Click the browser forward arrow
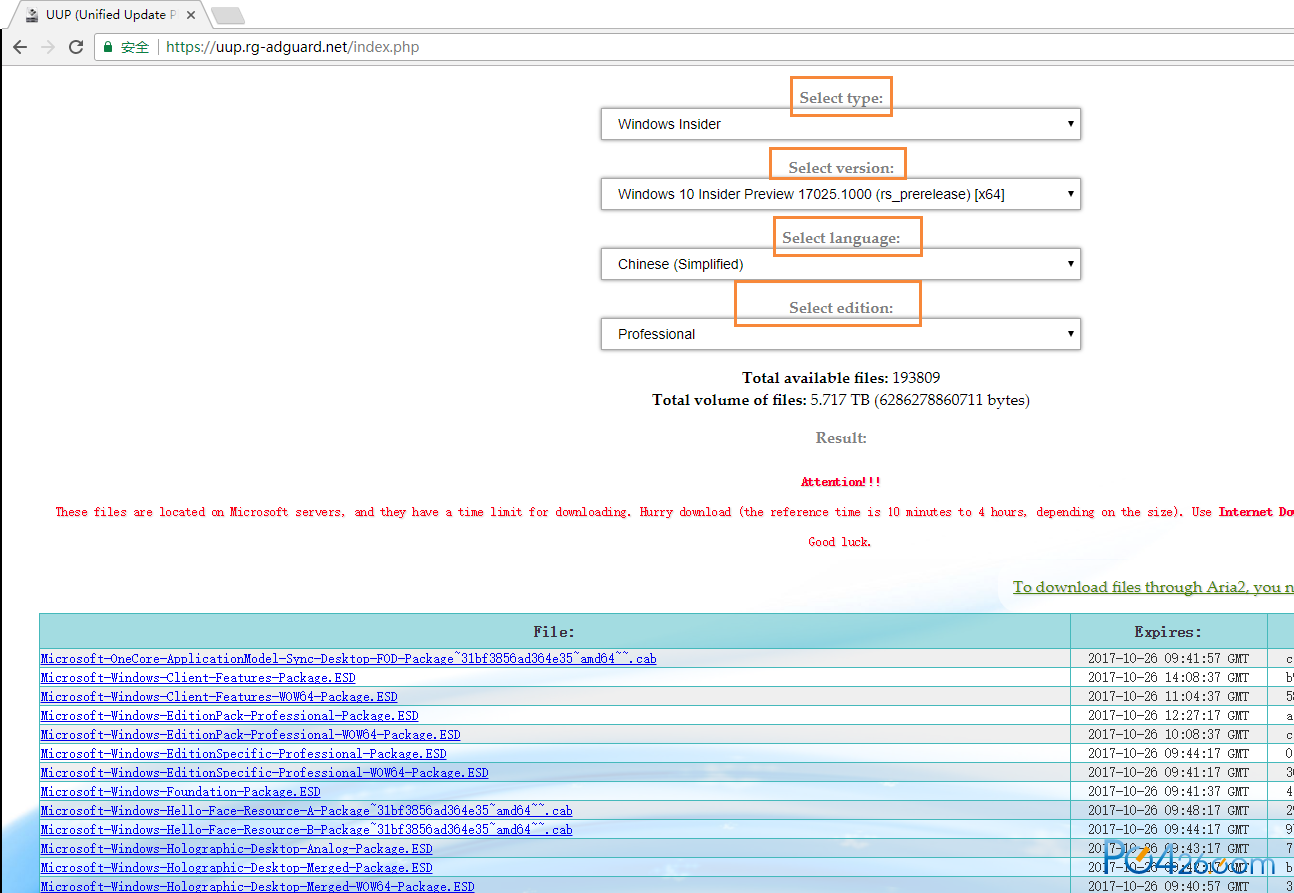Viewport: 1294px width, 893px height. coord(48,47)
